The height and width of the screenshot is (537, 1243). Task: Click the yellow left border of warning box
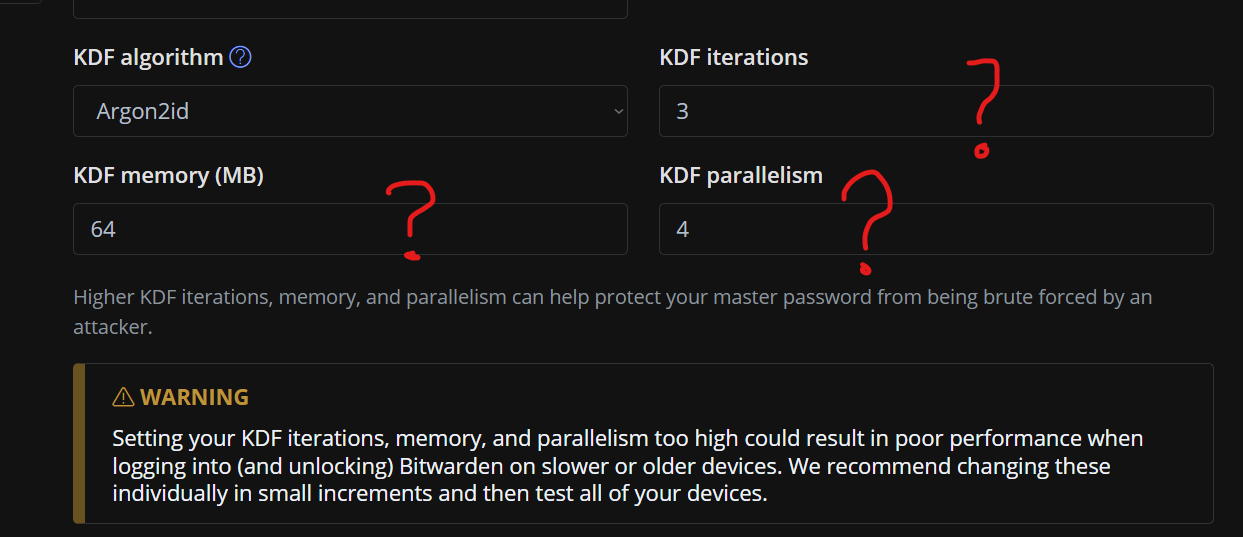(79, 443)
